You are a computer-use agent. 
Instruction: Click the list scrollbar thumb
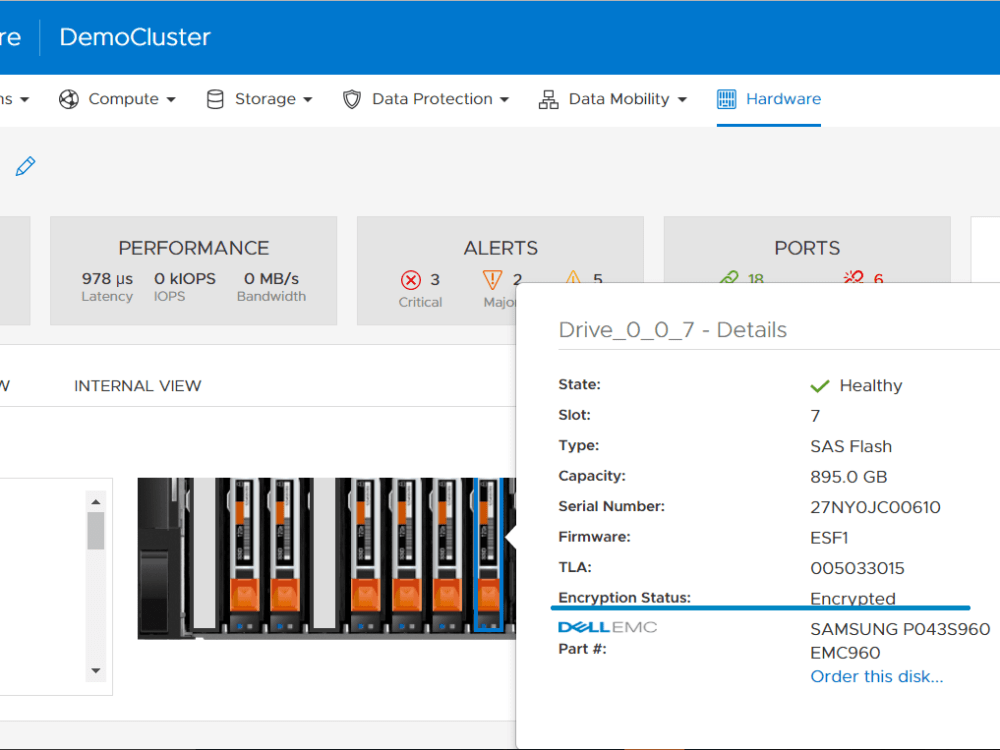click(x=96, y=530)
